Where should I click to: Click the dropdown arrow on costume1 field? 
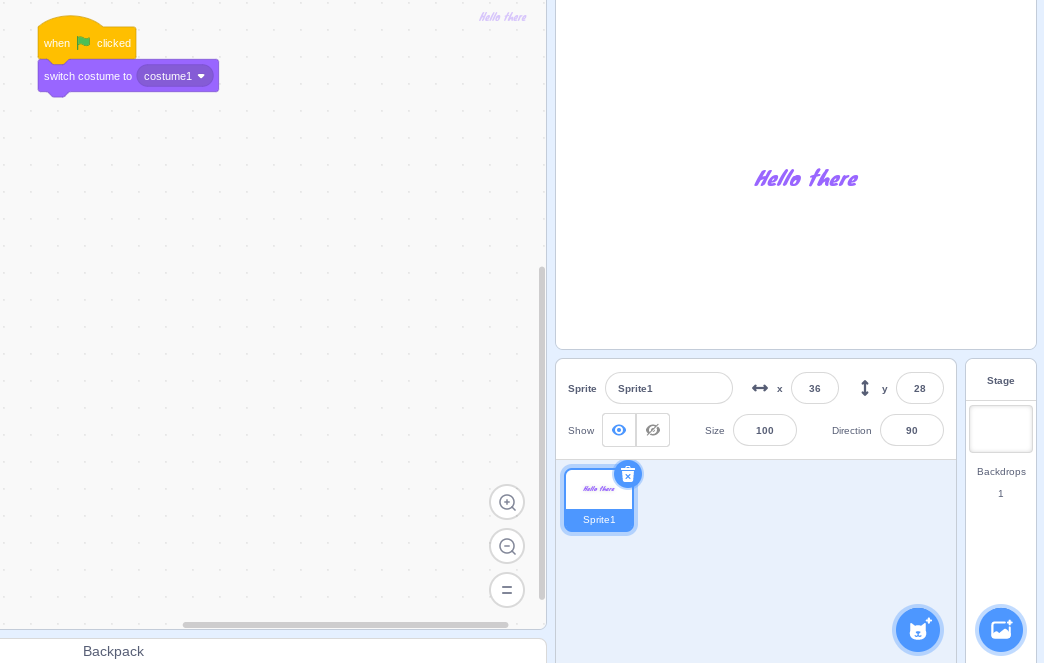click(201, 76)
